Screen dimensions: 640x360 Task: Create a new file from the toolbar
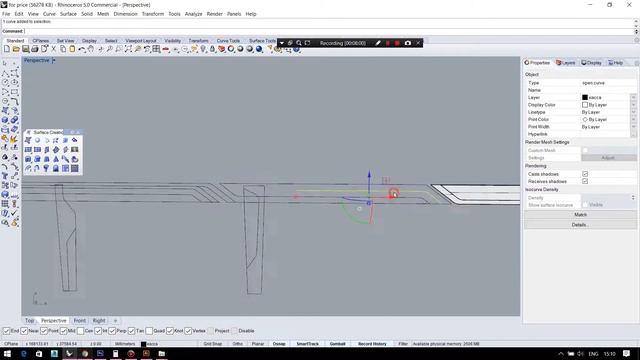[7, 49]
